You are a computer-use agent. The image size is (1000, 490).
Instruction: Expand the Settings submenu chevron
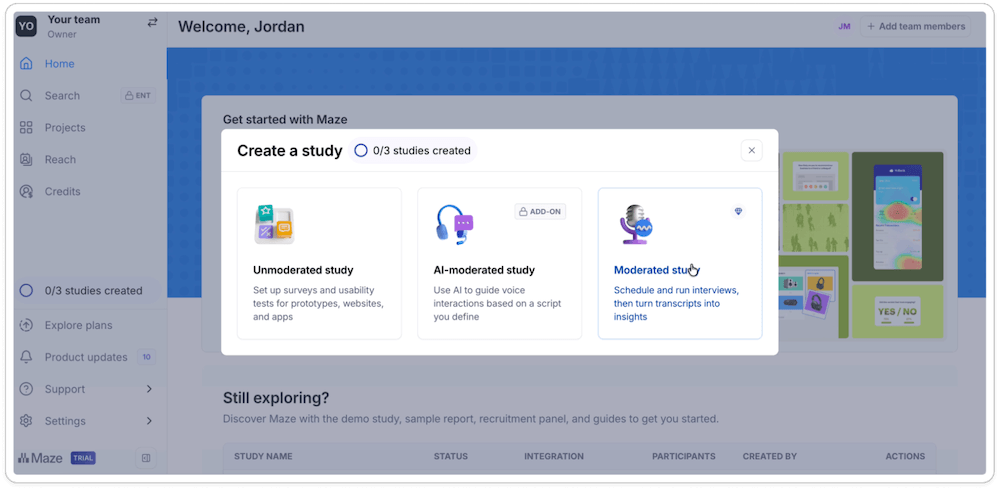click(149, 421)
